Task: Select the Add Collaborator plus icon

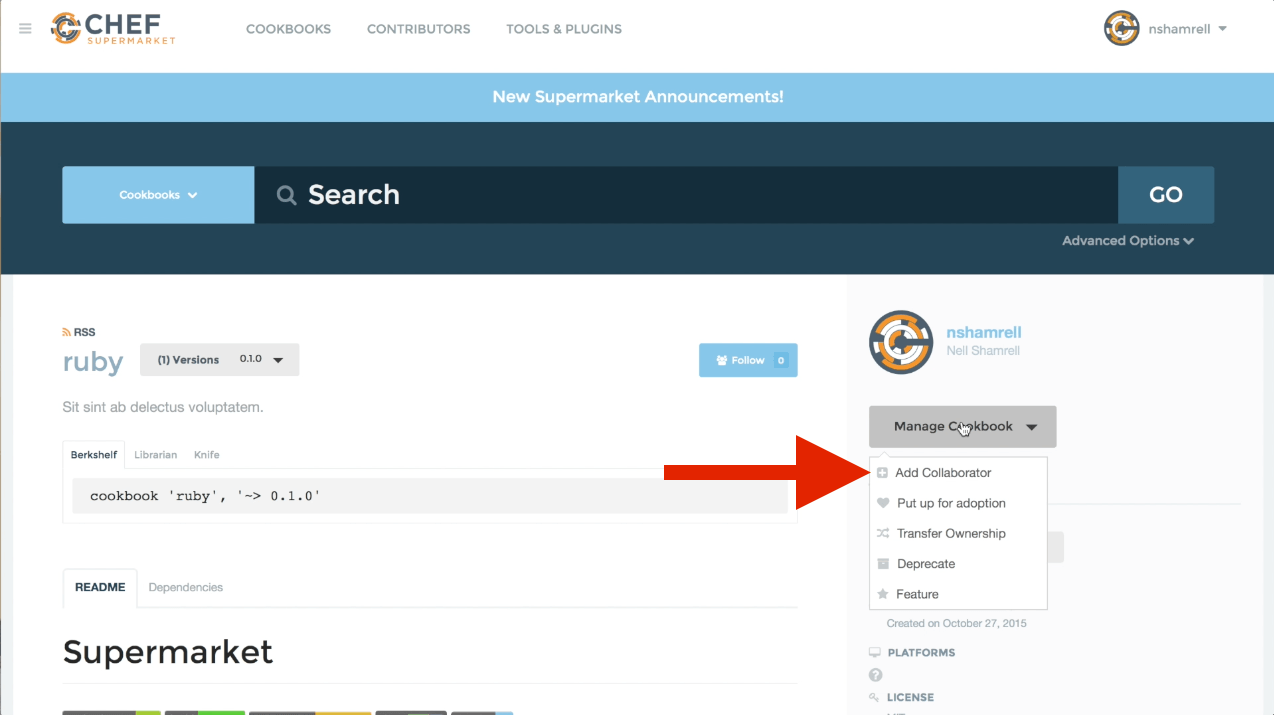Action: tap(883, 472)
